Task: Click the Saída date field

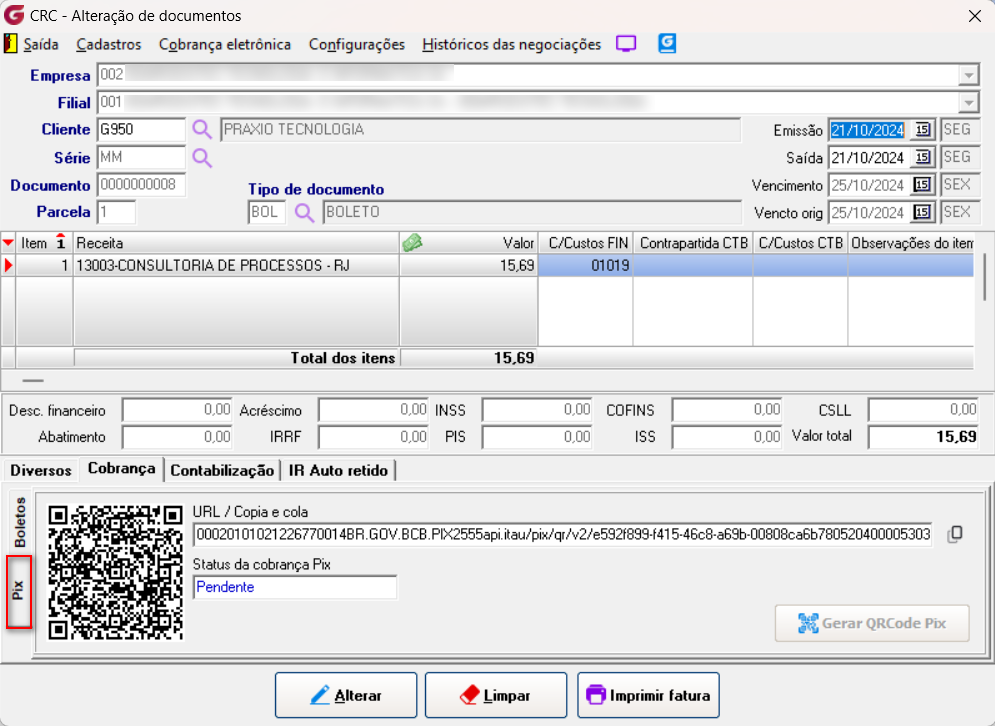Action: [x=869, y=157]
